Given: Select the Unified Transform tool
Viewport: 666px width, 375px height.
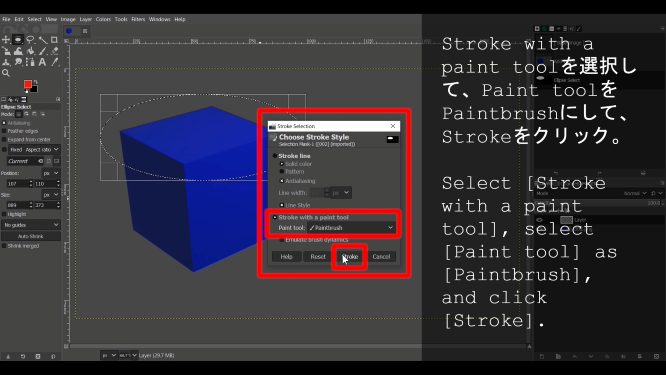Looking at the screenshot, I should tap(6, 51).
